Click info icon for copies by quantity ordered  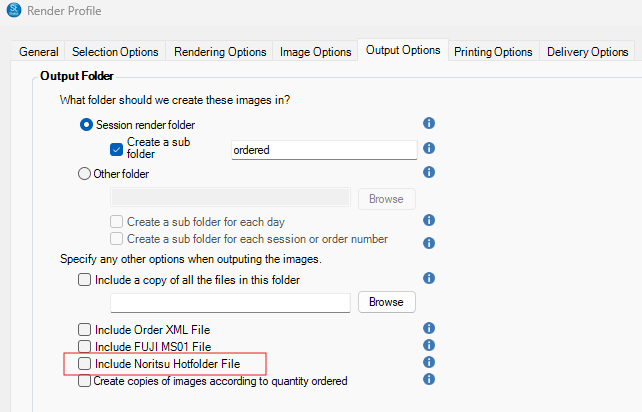coord(429,380)
